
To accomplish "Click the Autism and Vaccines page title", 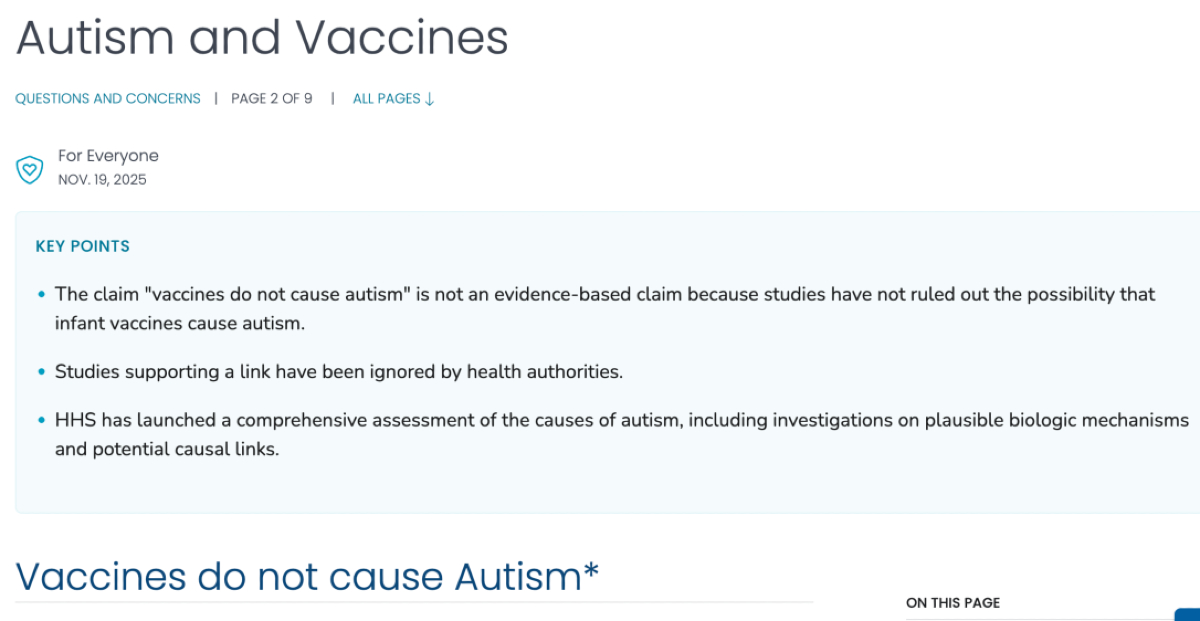I will point(262,38).
